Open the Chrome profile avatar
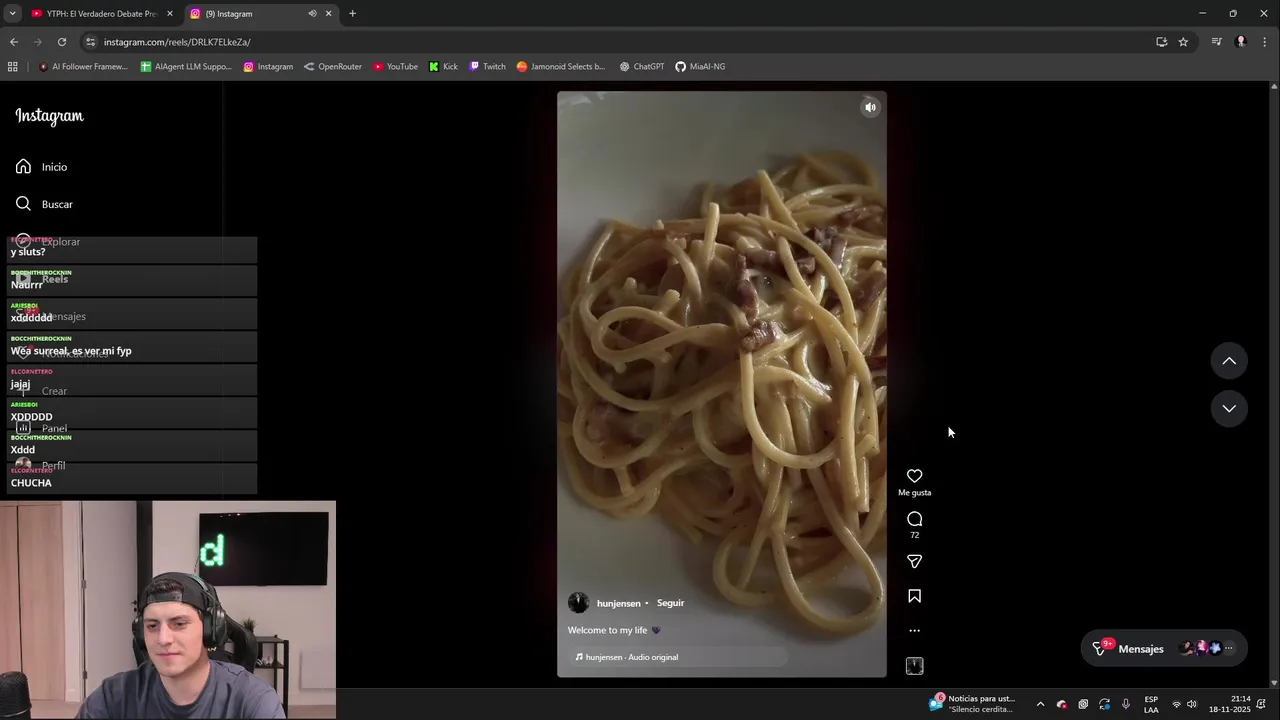 pyautogui.click(x=1241, y=42)
